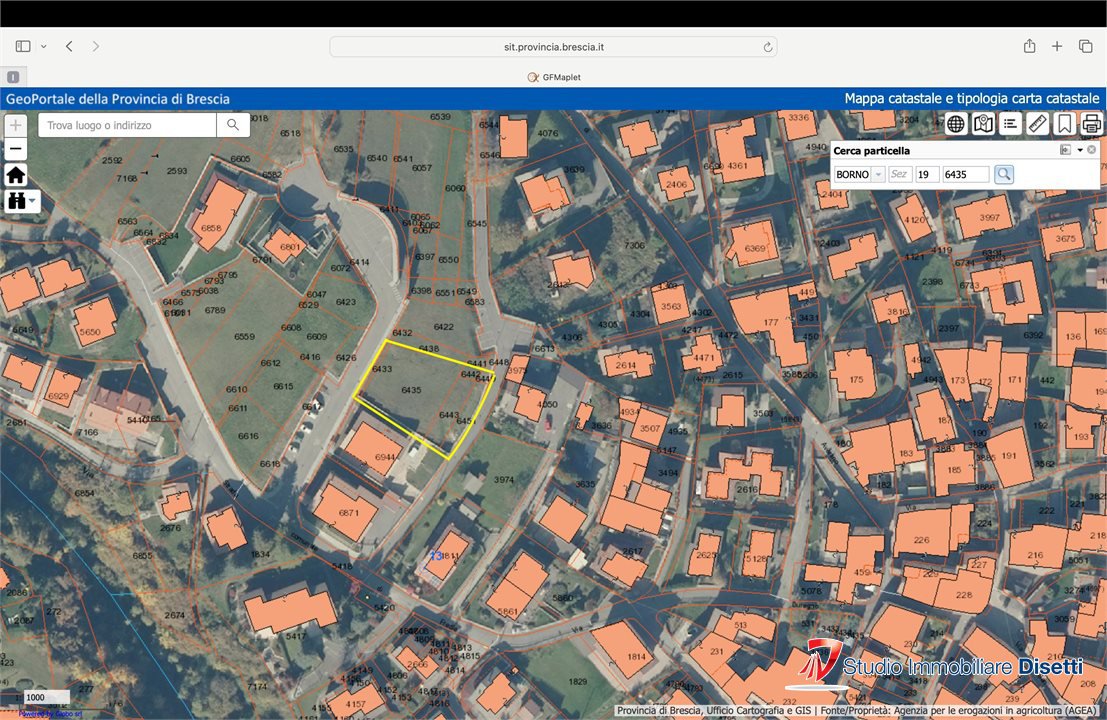The width and height of the screenshot is (1107, 720).
Task: Zoom out the map with minus button
Action: pos(16,150)
